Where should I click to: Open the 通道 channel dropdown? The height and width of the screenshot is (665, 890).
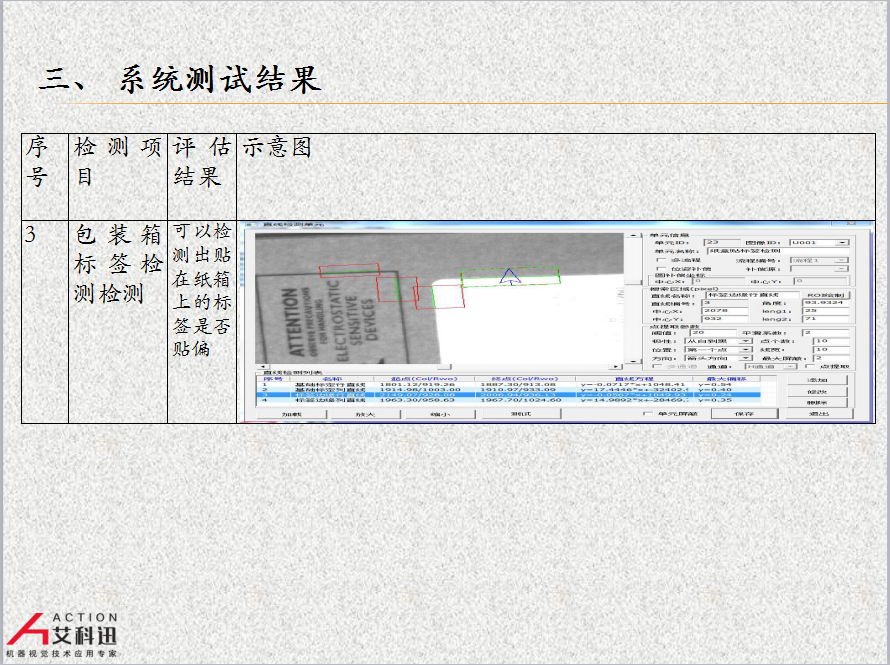(771, 367)
